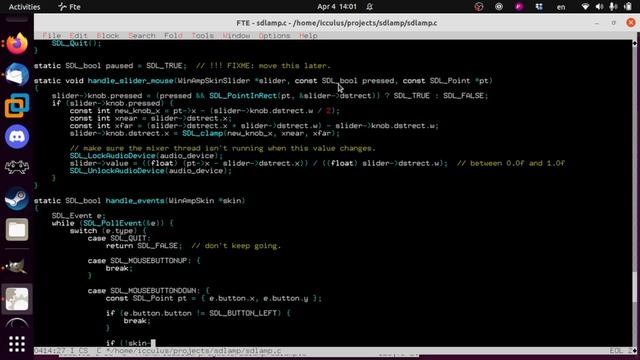Click SDL_BUTTON_LEFT in the if condition

click(x=243, y=313)
